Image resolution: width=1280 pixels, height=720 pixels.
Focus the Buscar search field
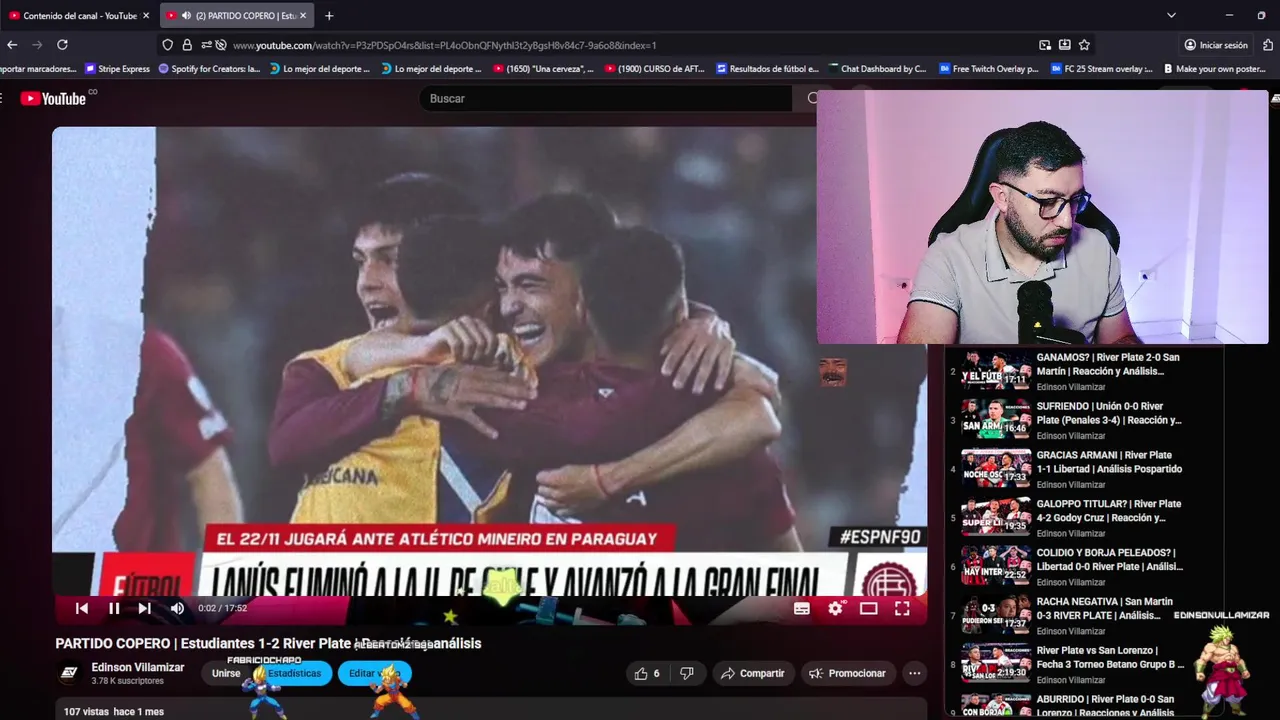tap(605, 98)
